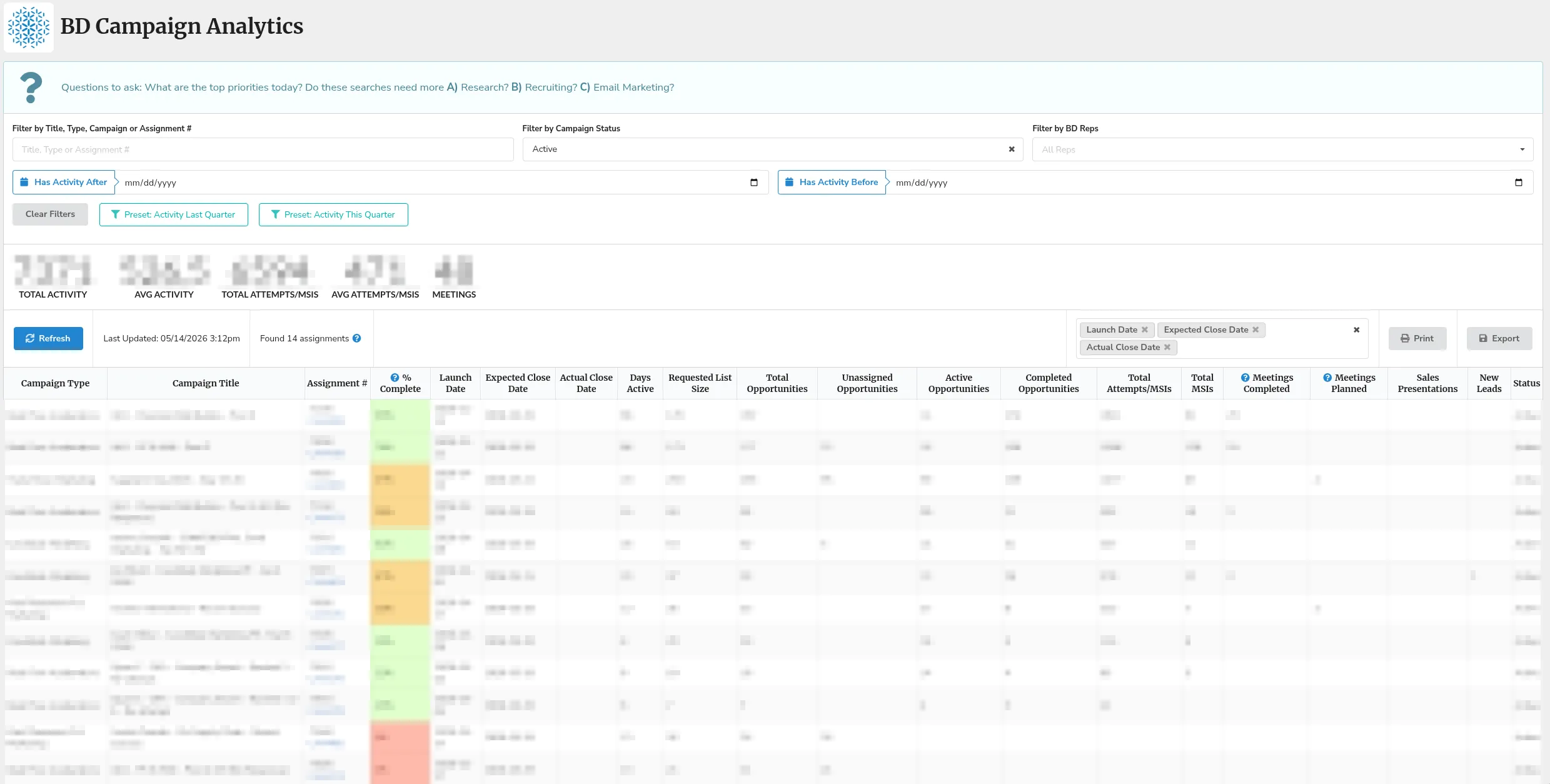The image size is (1550, 784).
Task: Sort by Campaign Title column
Action: pos(206,383)
